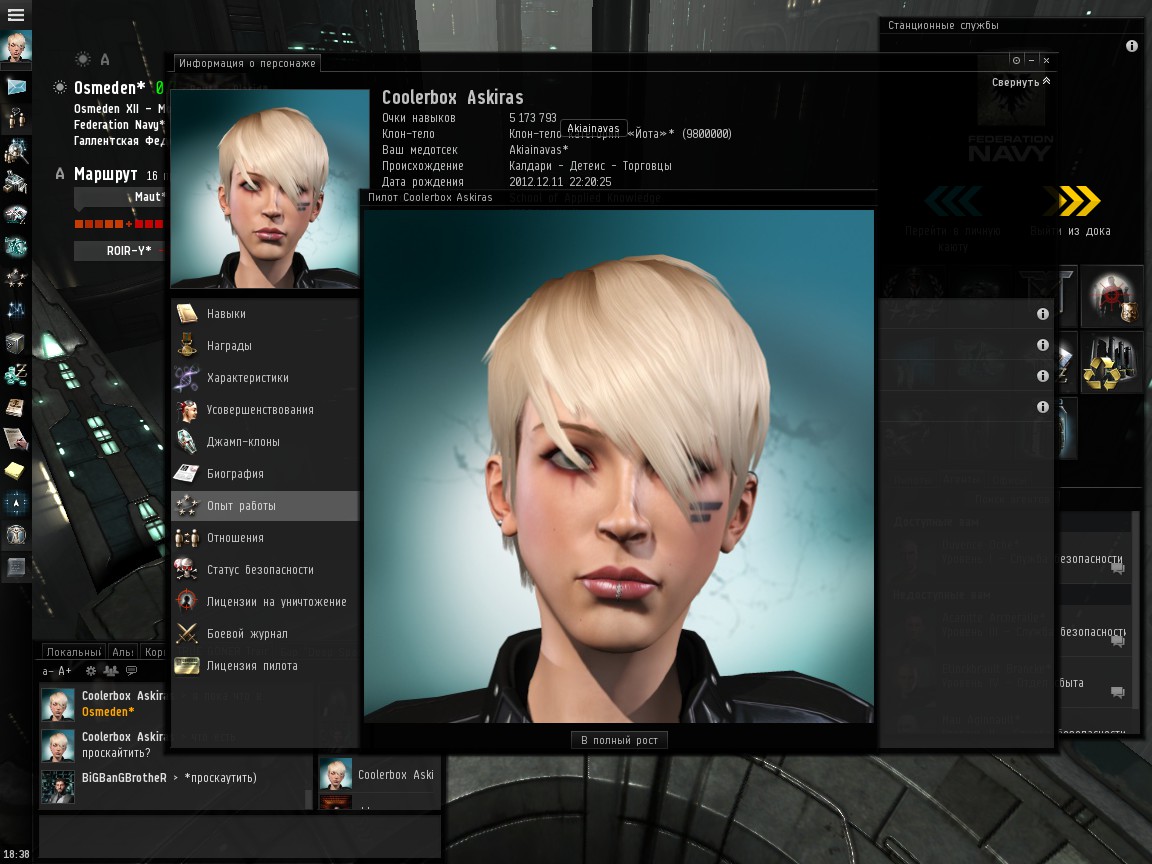The height and width of the screenshot is (864, 1152).
Task: Select the highlighted Опыт работы entry
Action: 265,505
